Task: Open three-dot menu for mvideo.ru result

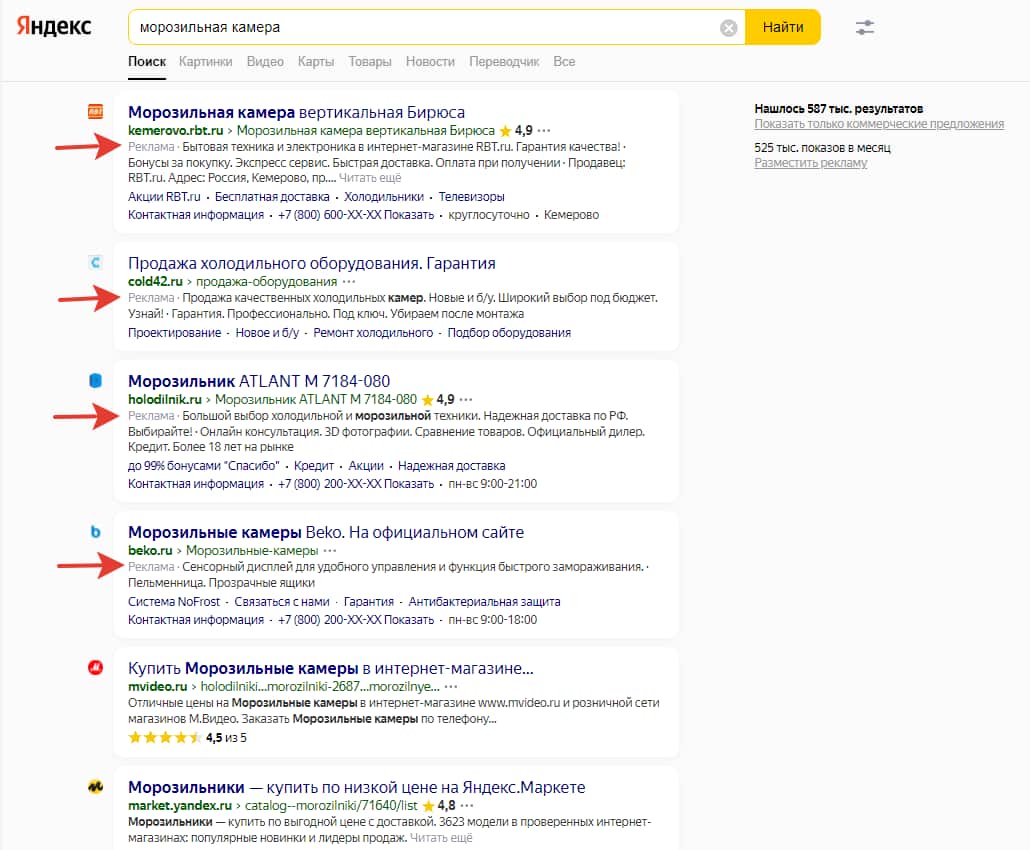Action: pos(451,686)
